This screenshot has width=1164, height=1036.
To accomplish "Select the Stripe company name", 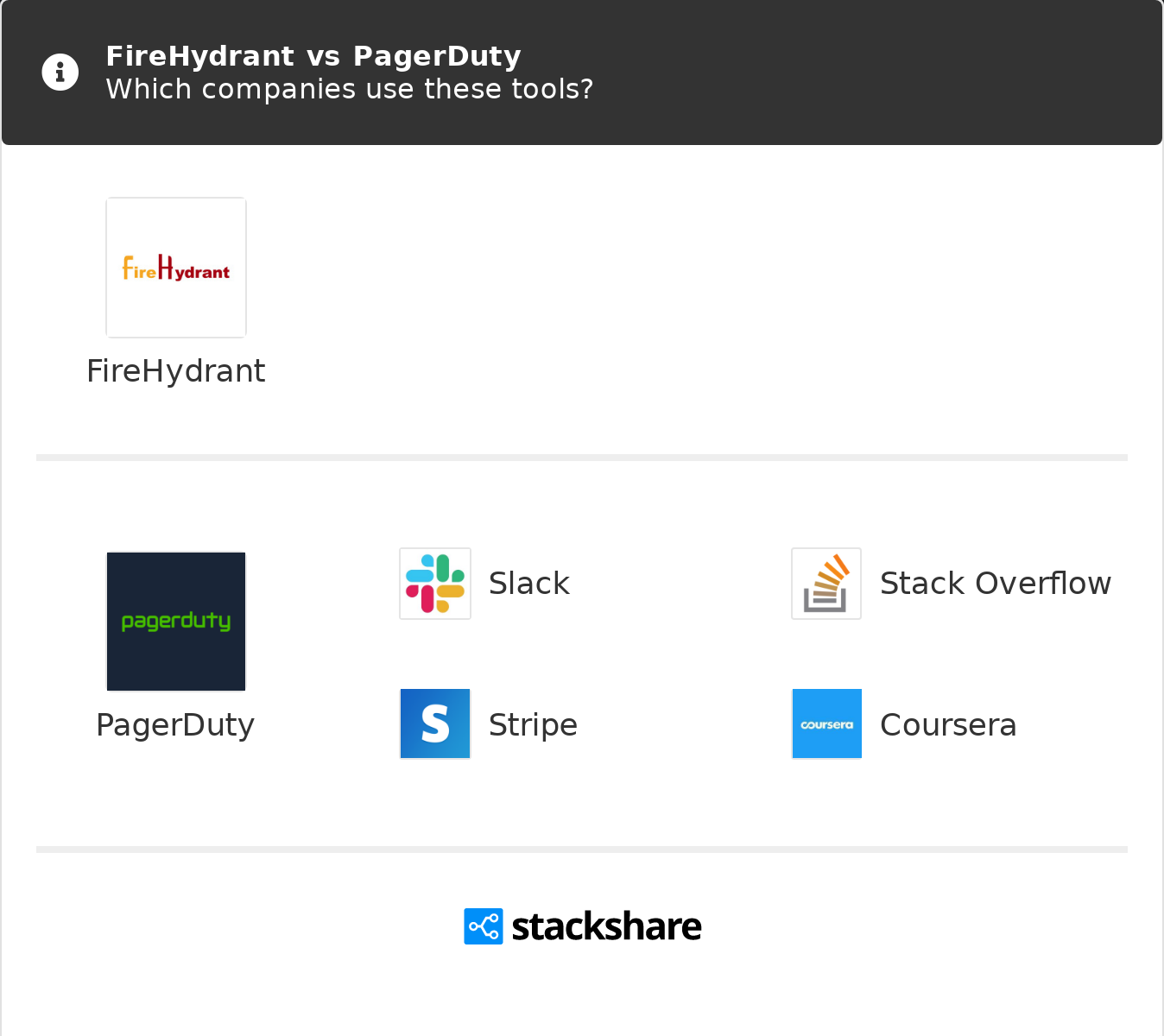I will pos(533,725).
